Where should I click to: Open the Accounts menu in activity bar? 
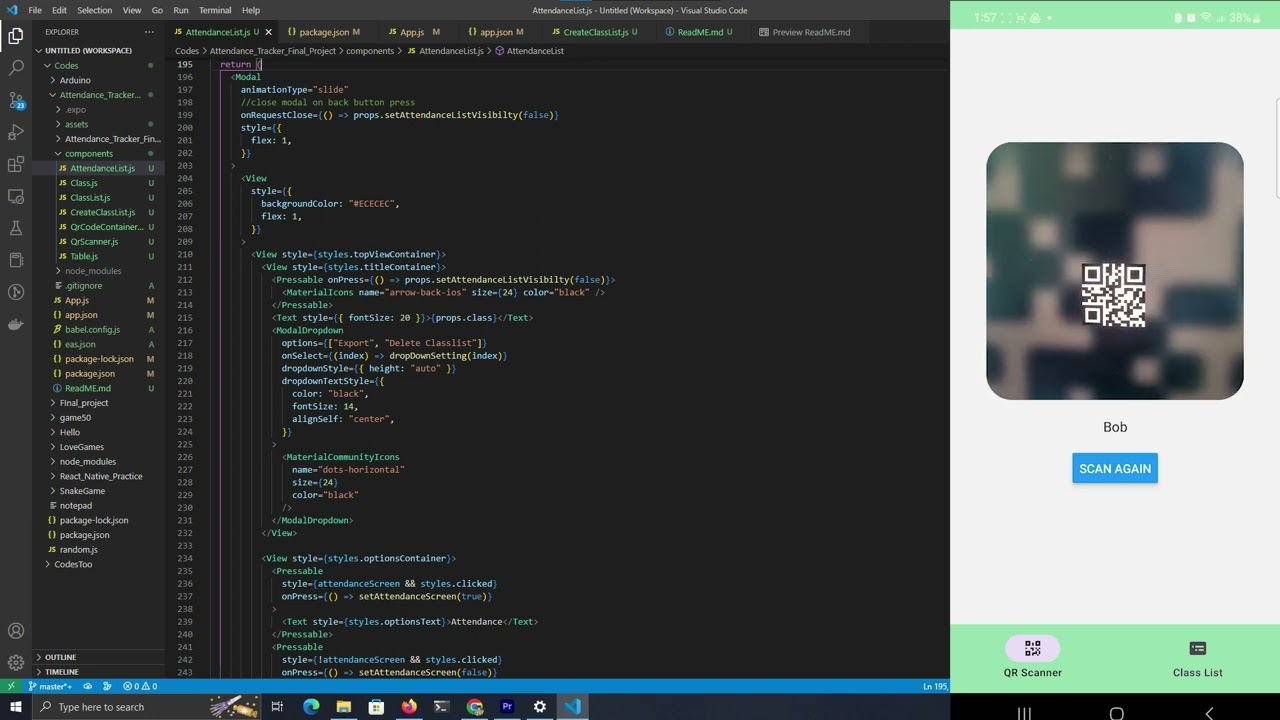point(16,631)
